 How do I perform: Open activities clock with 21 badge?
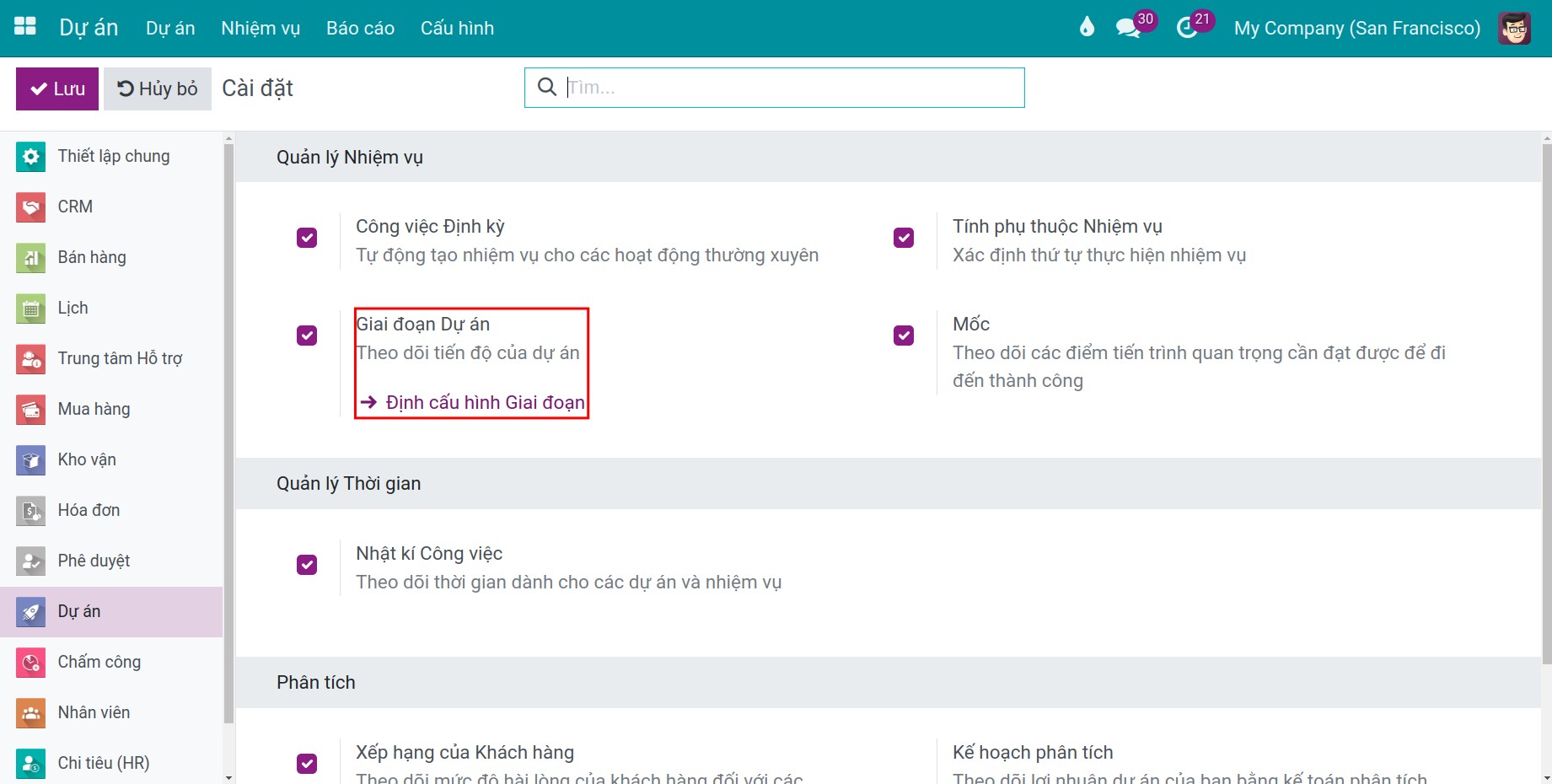[1194, 27]
